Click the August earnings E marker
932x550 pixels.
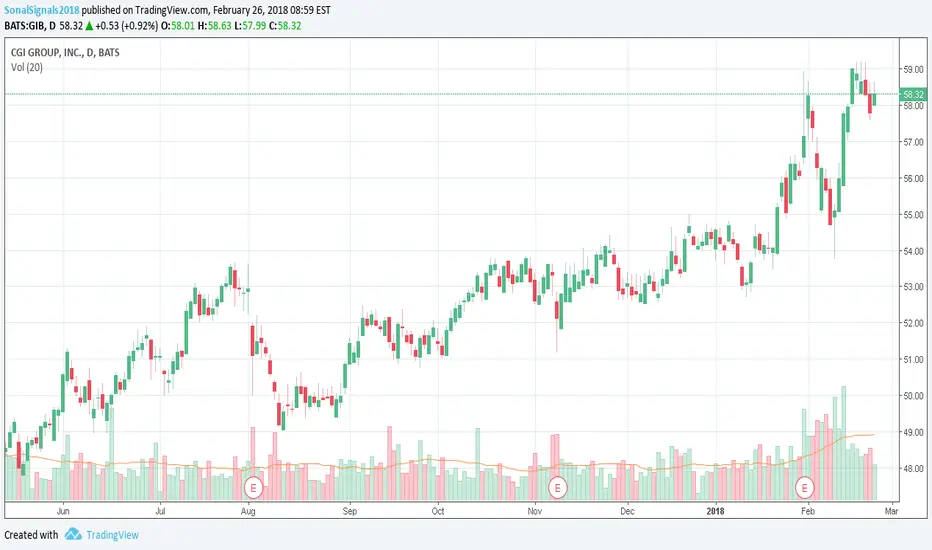pyautogui.click(x=254, y=488)
